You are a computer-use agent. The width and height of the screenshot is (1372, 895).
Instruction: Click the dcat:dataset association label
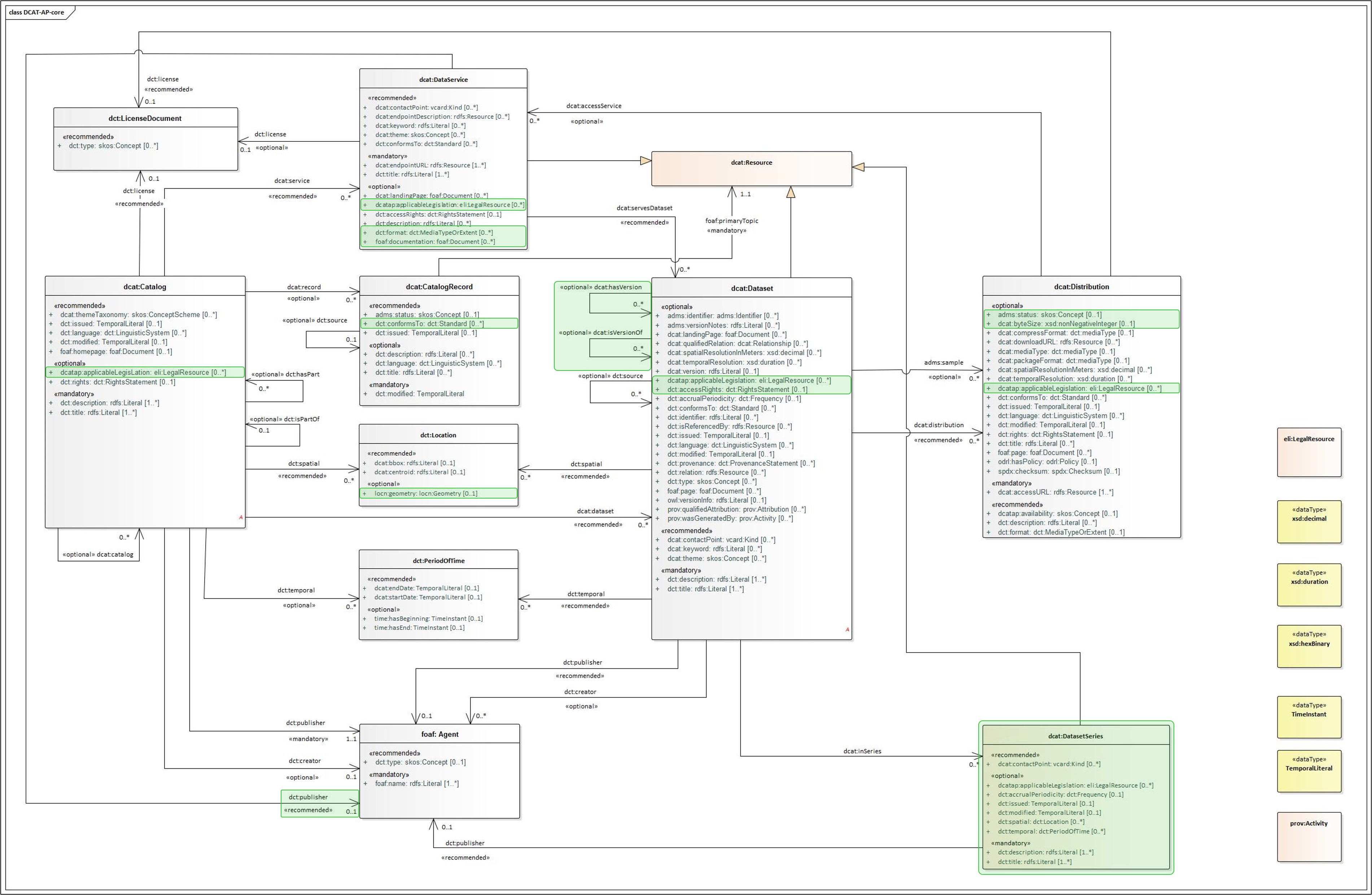[x=595, y=511]
